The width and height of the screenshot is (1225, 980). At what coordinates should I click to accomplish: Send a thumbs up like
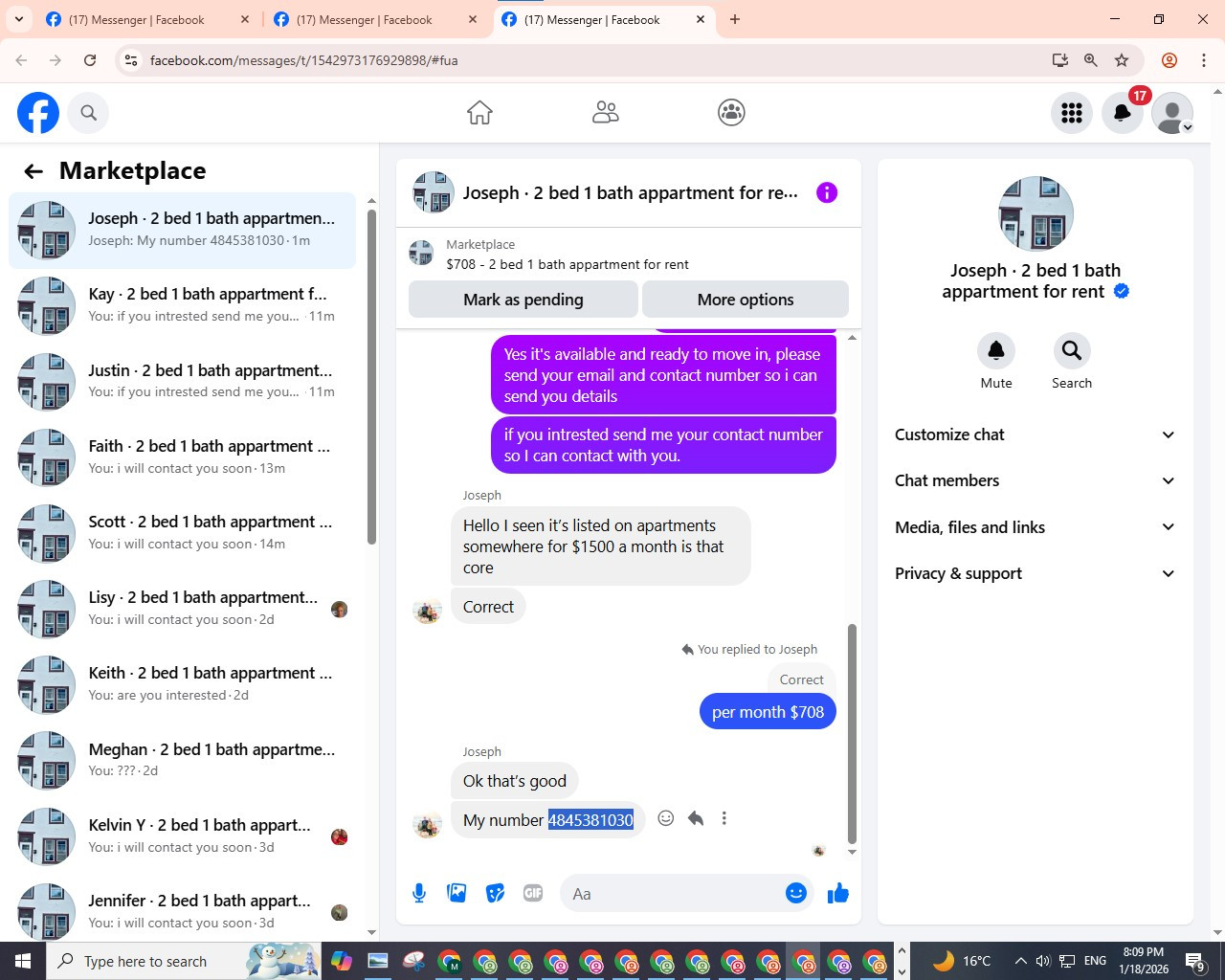(x=838, y=894)
